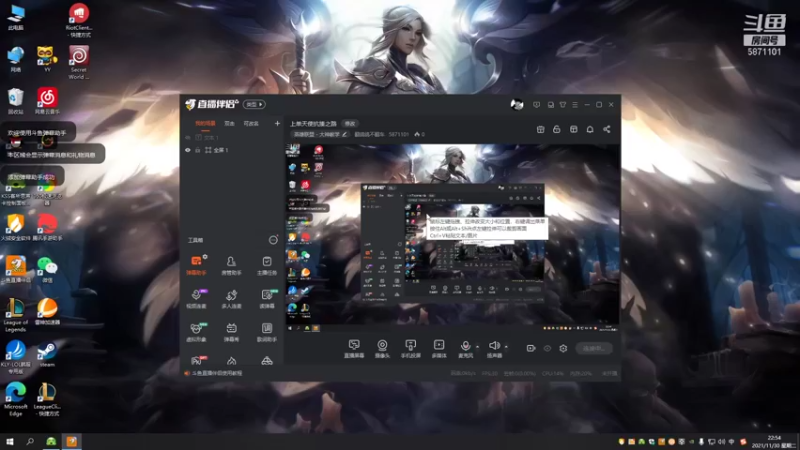800x450 pixels.
Task: Open 微信 WeChat desktop shortcut
Action: (47, 271)
